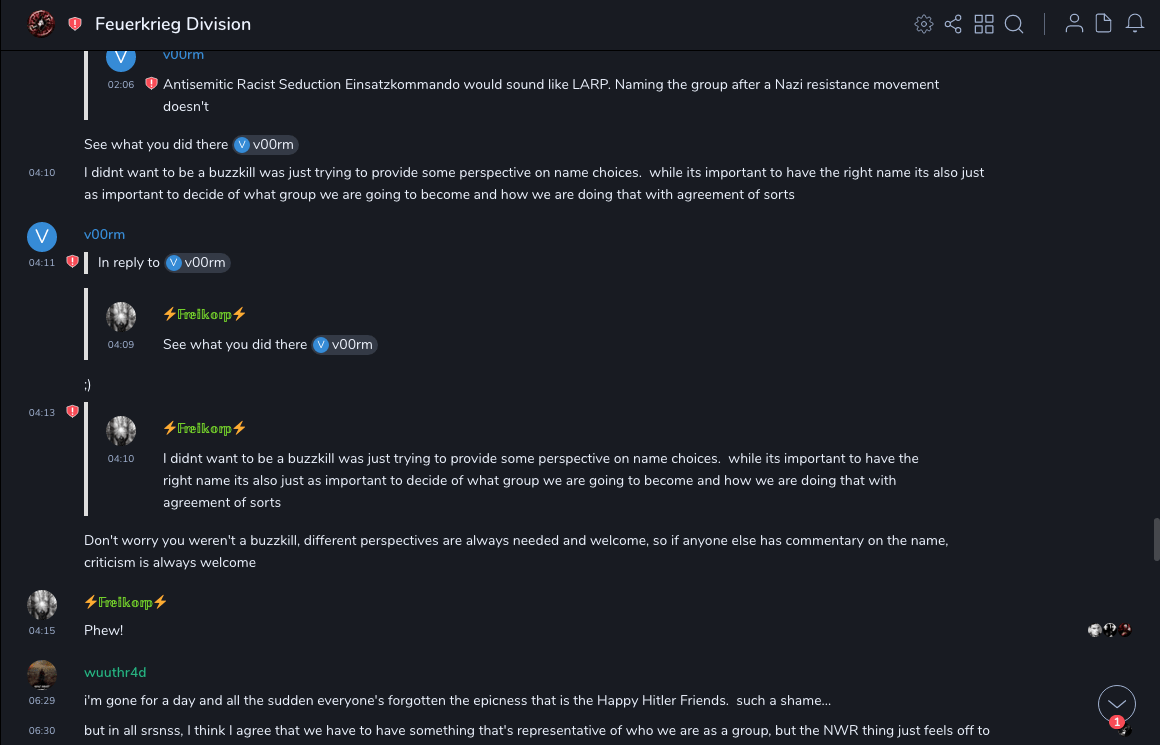The height and width of the screenshot is (745, 1160).
Task: Open the widgets grid icon
Action: [984, 24]
